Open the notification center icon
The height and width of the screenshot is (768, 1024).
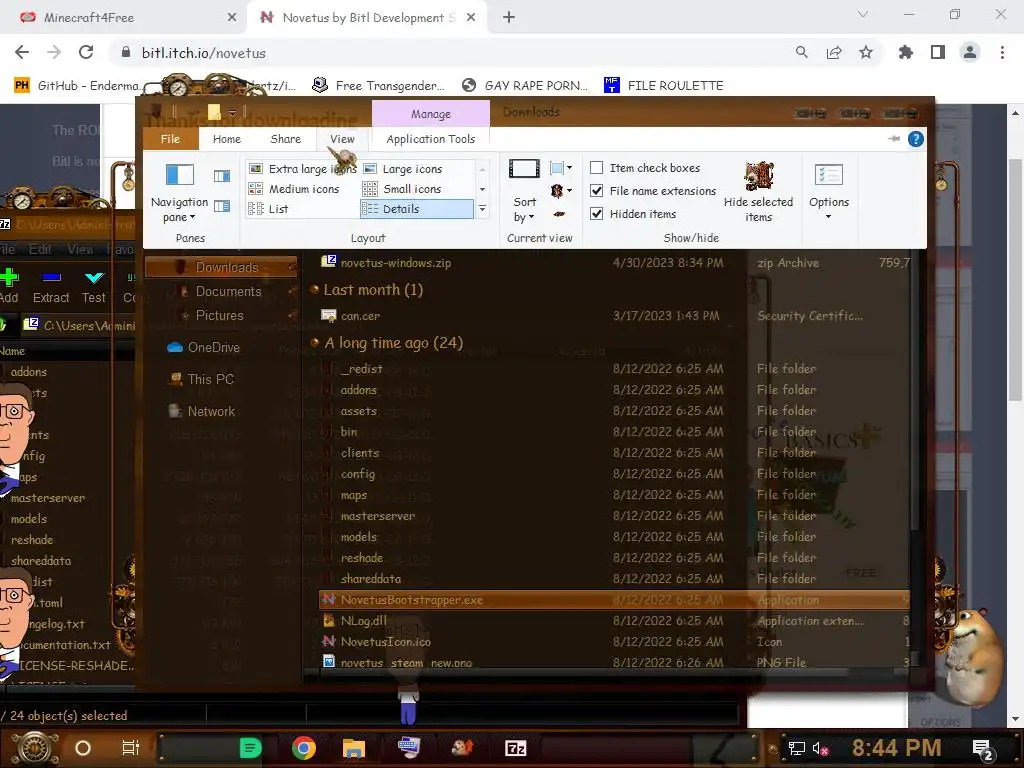pos(983,749)
